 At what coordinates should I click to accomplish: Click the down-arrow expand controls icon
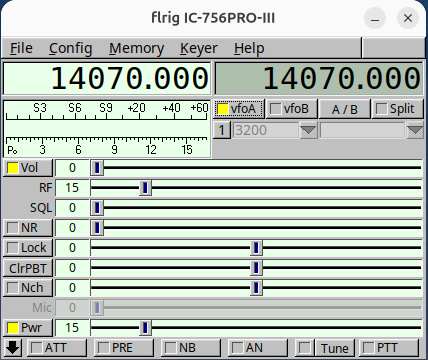13,348
